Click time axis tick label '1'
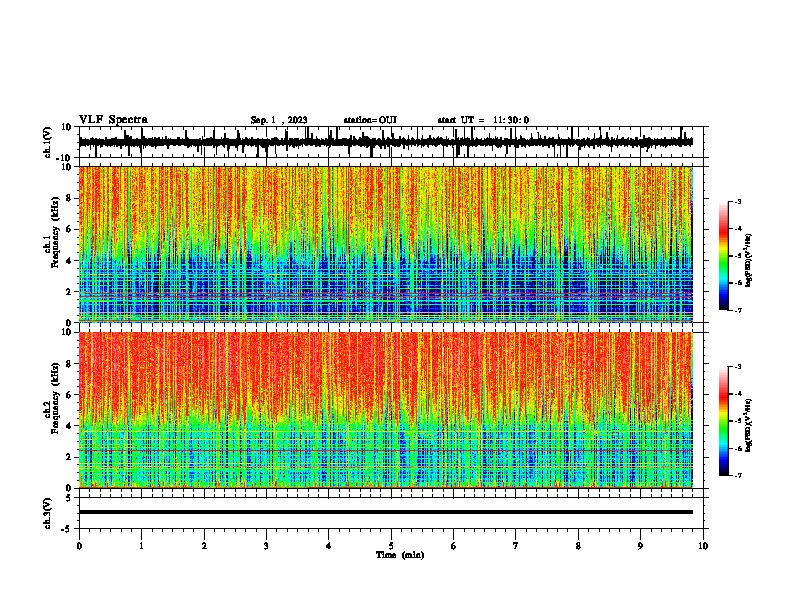 [141, 546]
